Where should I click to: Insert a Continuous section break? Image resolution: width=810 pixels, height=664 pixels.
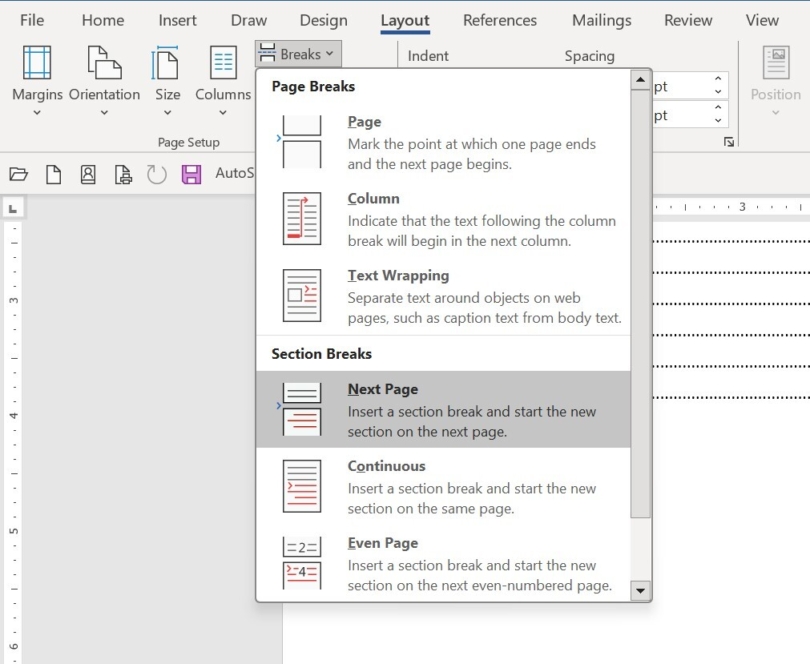[444, 485]
